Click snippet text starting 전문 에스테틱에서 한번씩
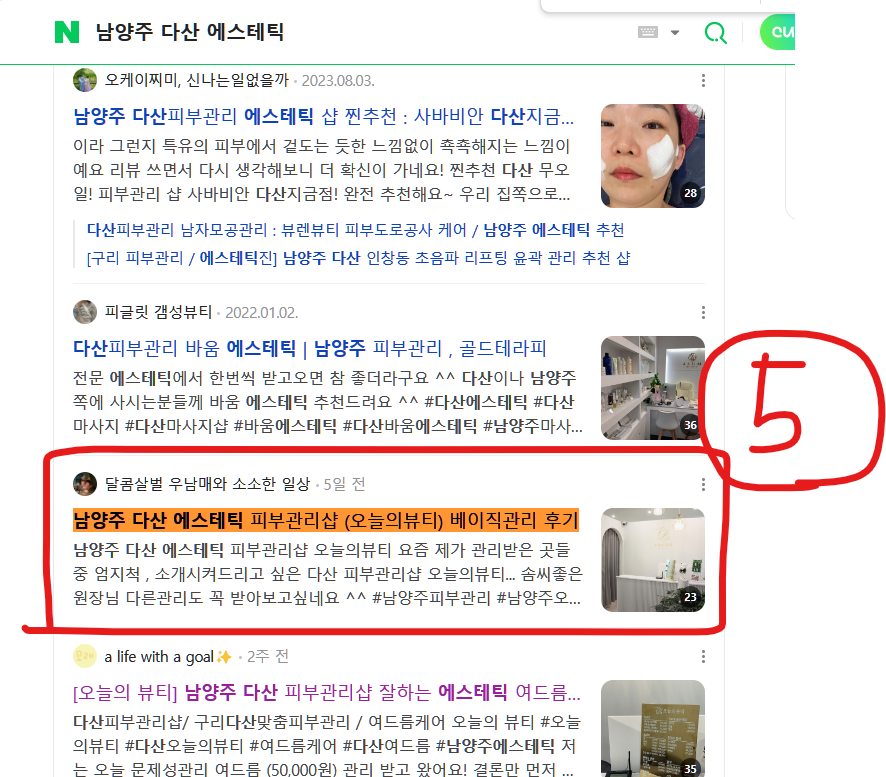The image size is (886, 777). tap(327, 402)
